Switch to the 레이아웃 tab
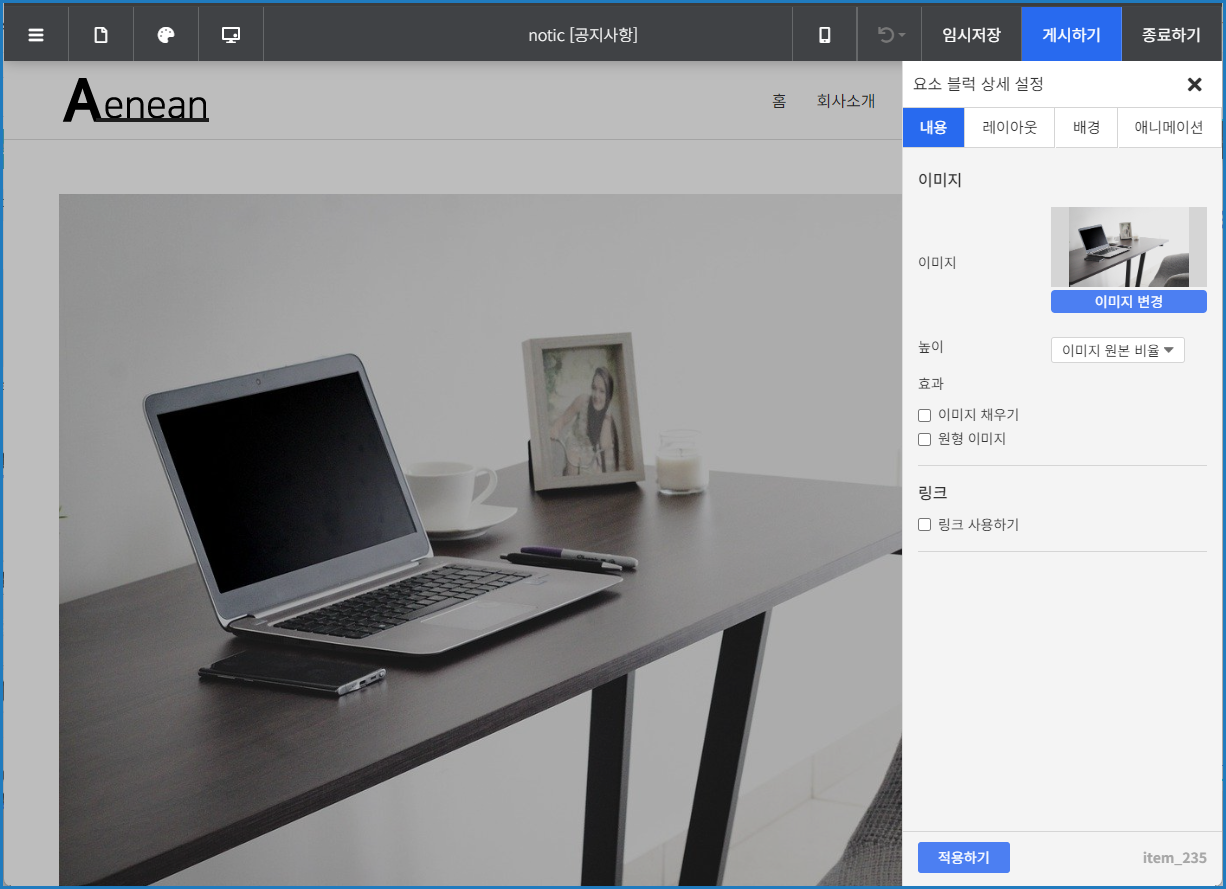The width and height of the screenshot is (1226, 889). pyautogui.click(x=1009, y=128)
